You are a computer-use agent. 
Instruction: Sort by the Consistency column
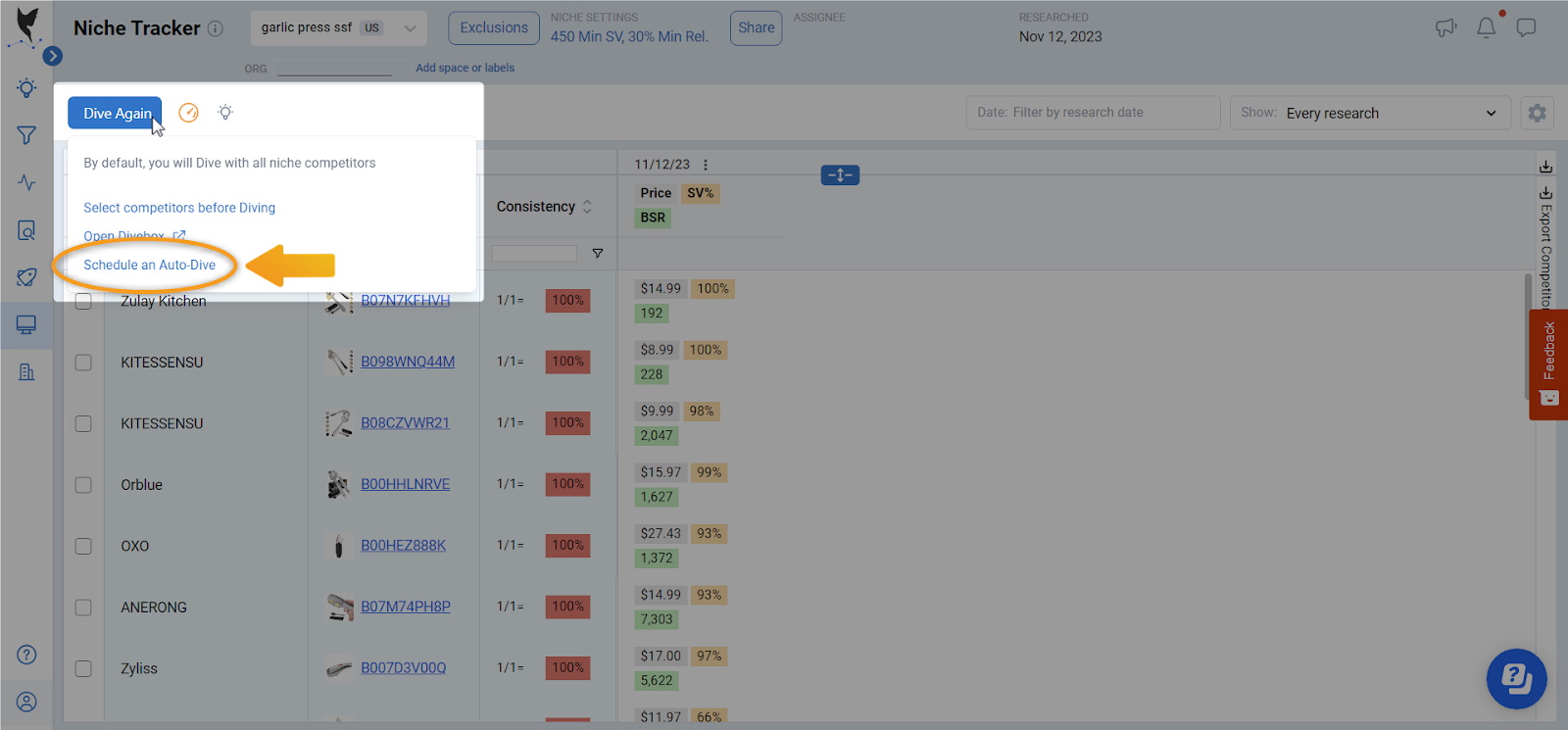click(544, 207)
